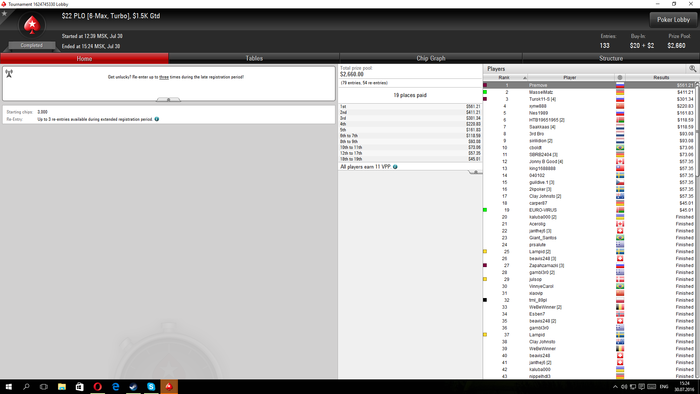Click the favorite star icon at top-left
This screenshot has height=394, width=700.
pos(4,13)
